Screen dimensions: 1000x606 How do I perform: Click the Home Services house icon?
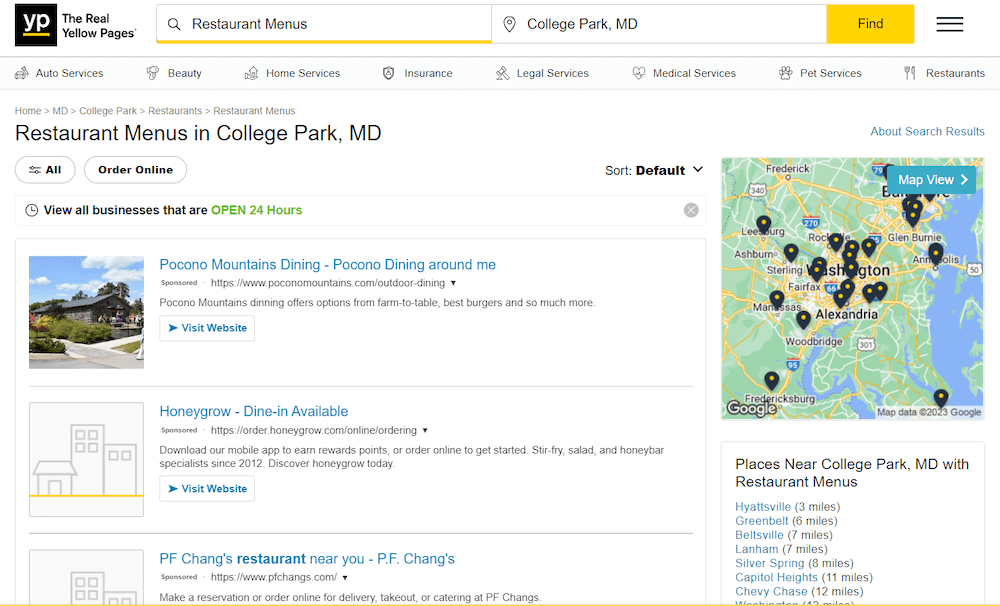pos(251,73)
